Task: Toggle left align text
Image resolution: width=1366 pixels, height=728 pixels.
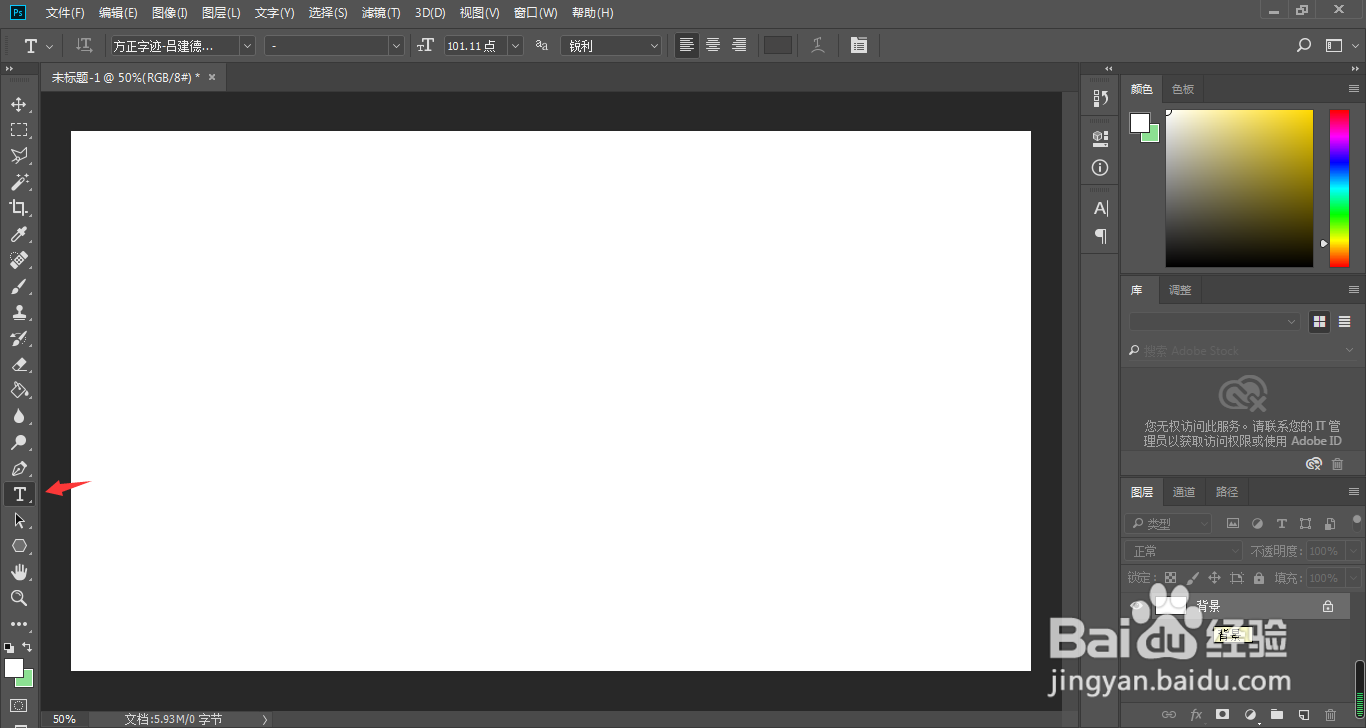Action: tap(687, 45)
